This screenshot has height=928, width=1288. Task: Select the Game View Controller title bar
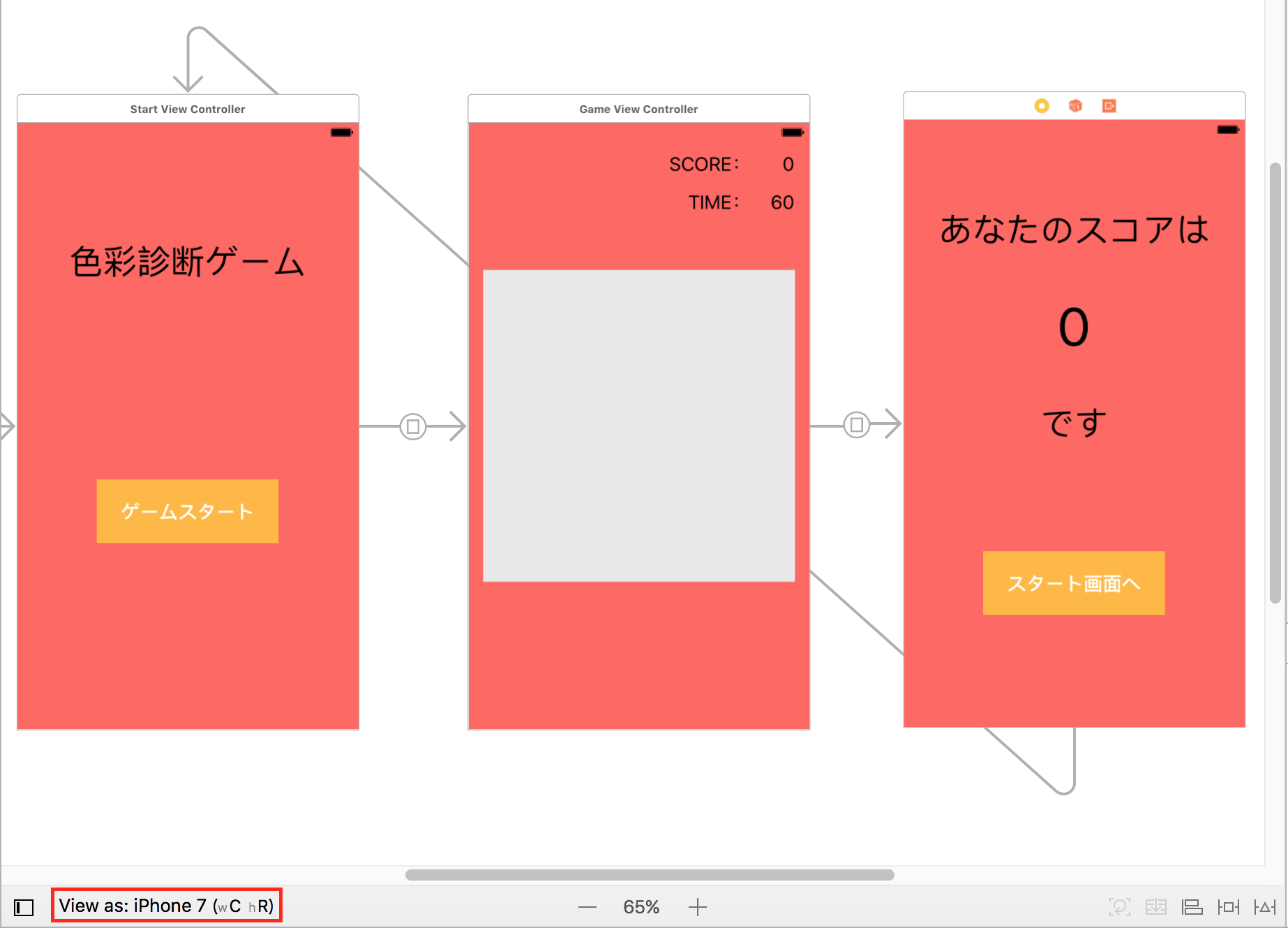(x=638, y=109)
